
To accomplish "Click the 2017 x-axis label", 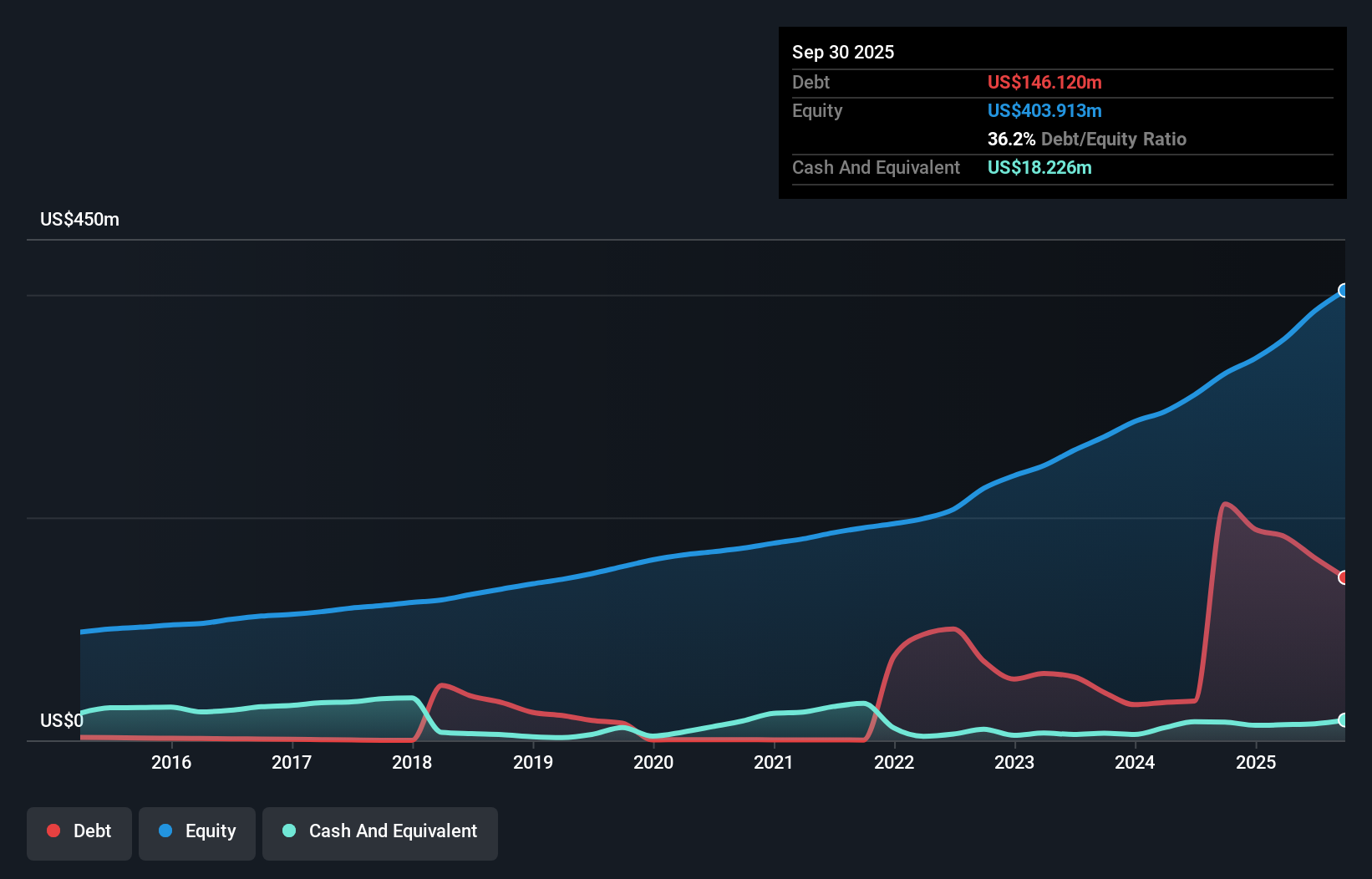I will [292, 762].
